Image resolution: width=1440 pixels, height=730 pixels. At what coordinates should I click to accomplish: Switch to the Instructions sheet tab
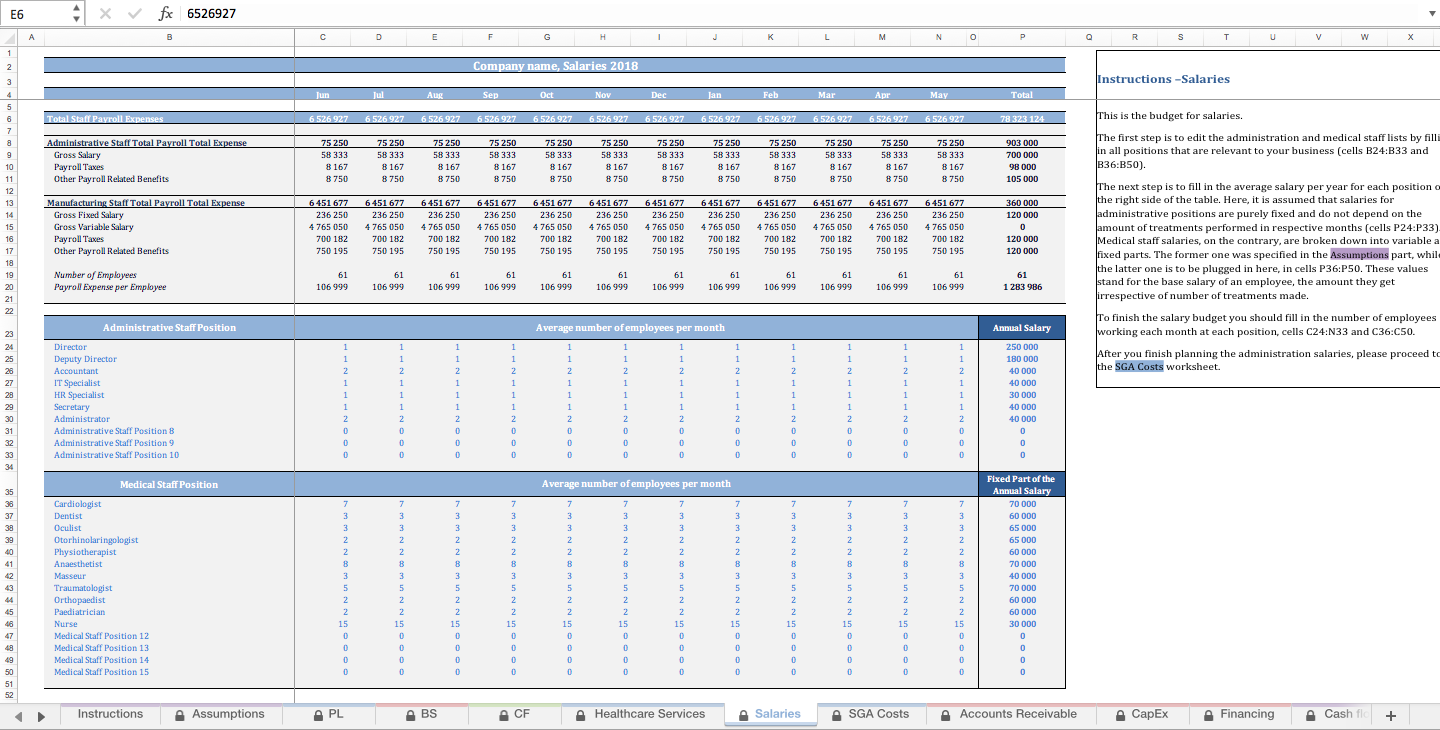point(110,714)
